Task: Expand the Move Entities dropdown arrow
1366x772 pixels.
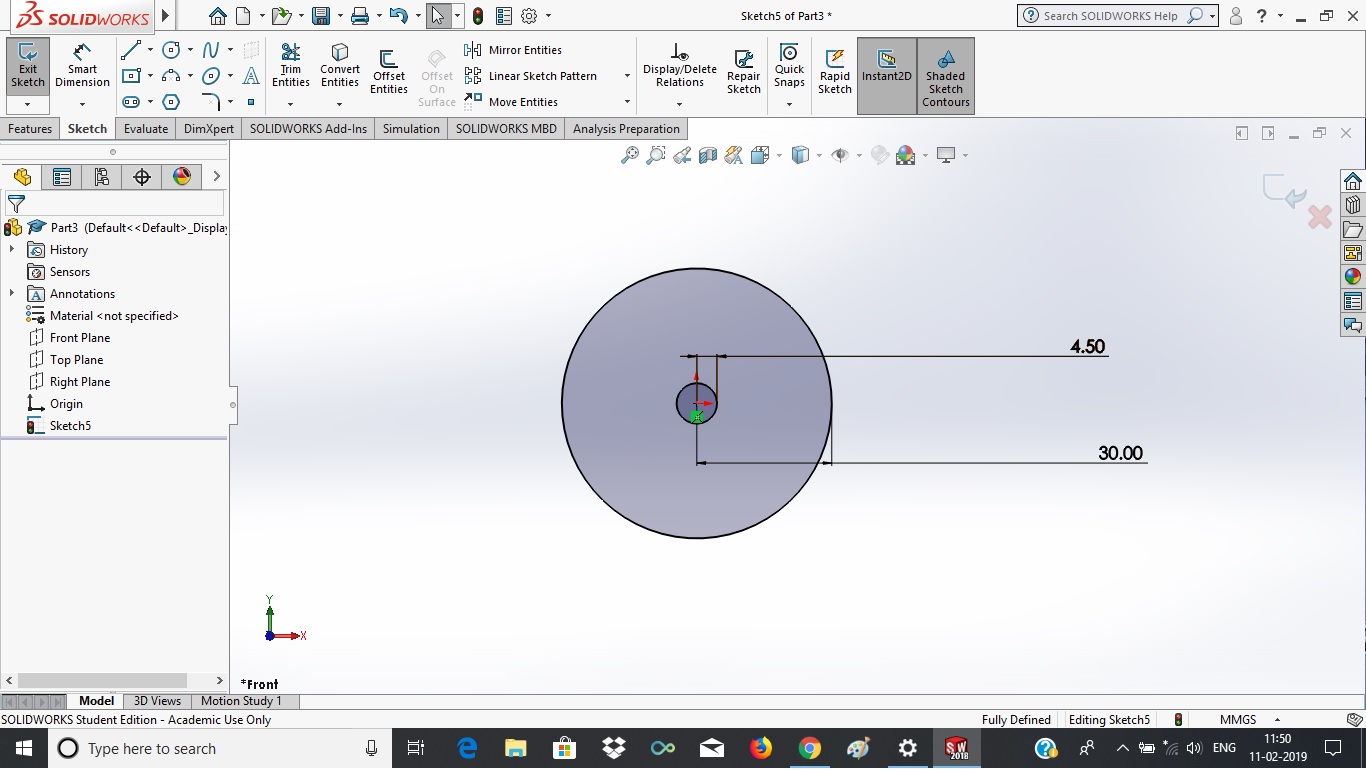Action: (627, 102)
